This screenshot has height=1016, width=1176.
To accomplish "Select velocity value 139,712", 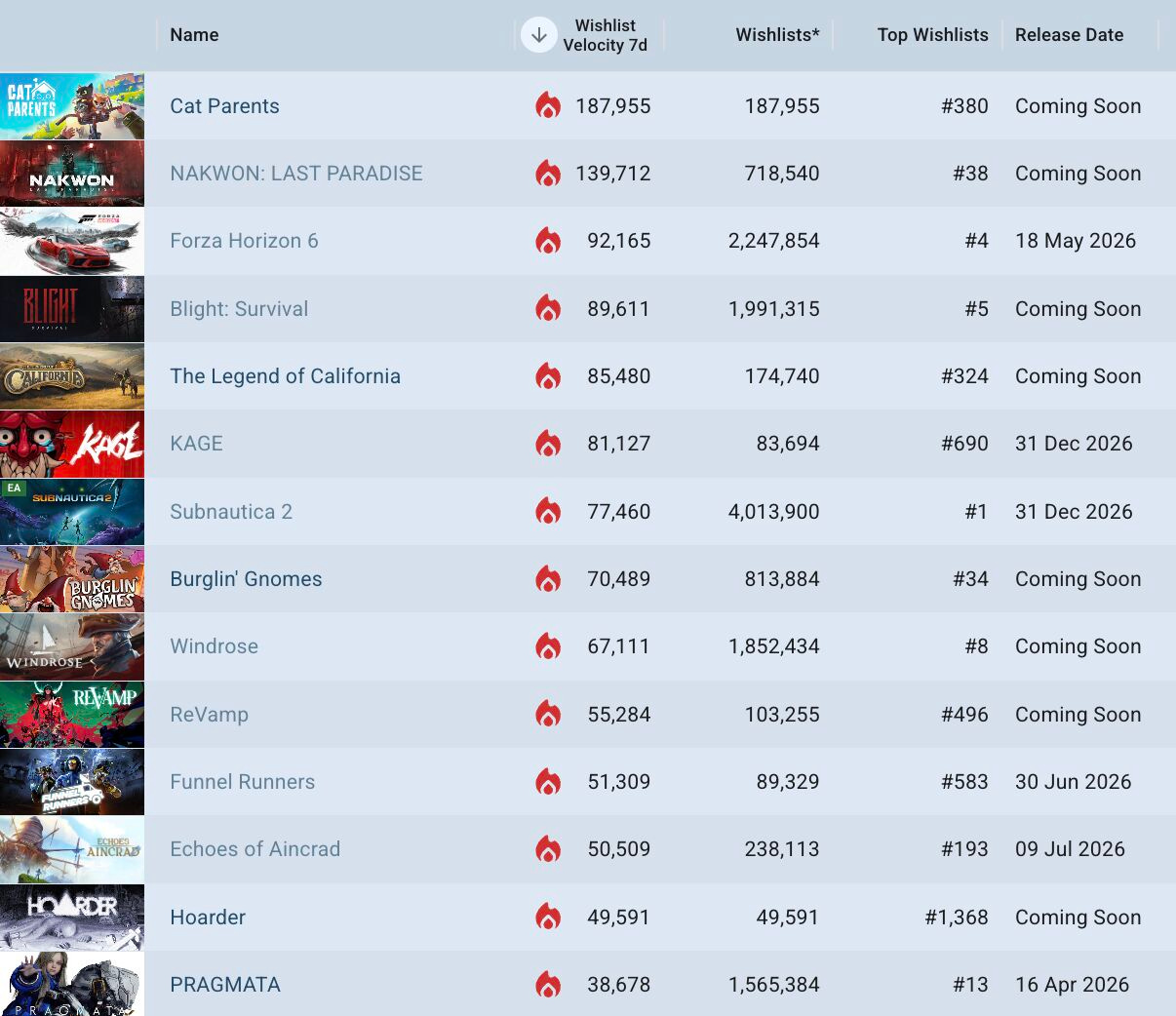I will click(x=612, y=174).
